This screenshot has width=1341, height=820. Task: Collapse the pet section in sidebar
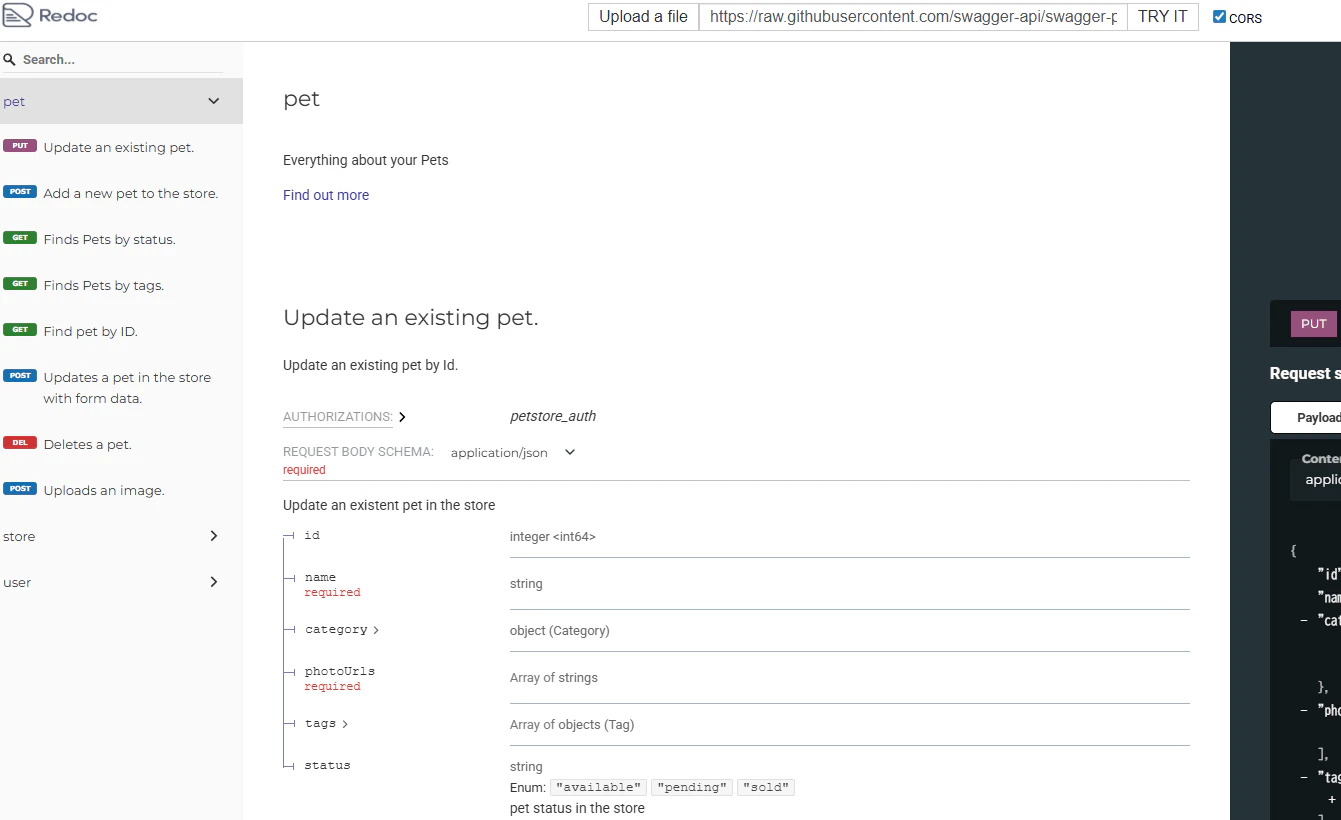tap(213, 101)
